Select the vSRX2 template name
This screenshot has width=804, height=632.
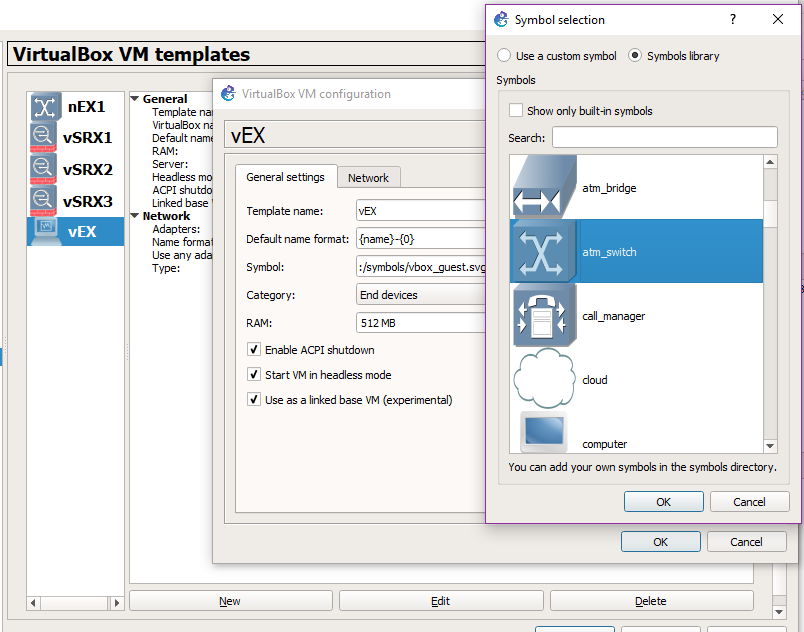(88, 170)
